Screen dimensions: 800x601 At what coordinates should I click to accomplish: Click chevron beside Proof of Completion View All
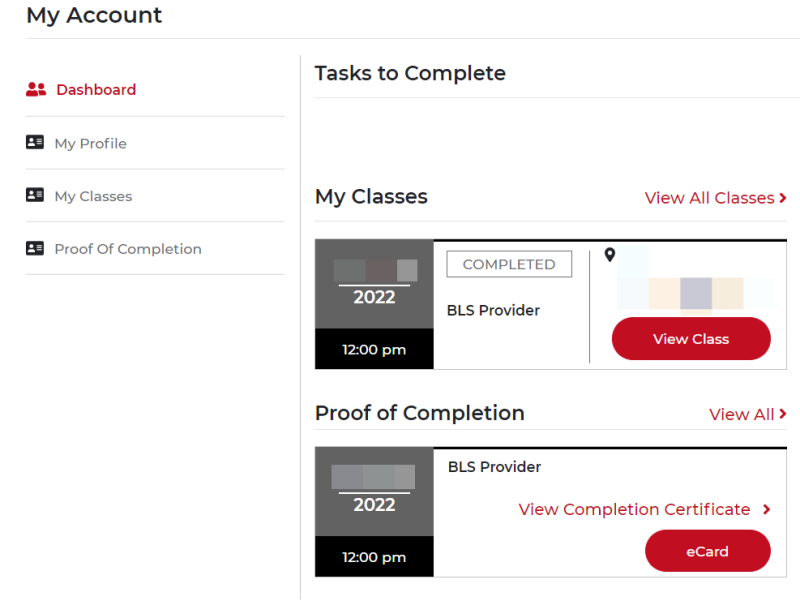point(783,414)
